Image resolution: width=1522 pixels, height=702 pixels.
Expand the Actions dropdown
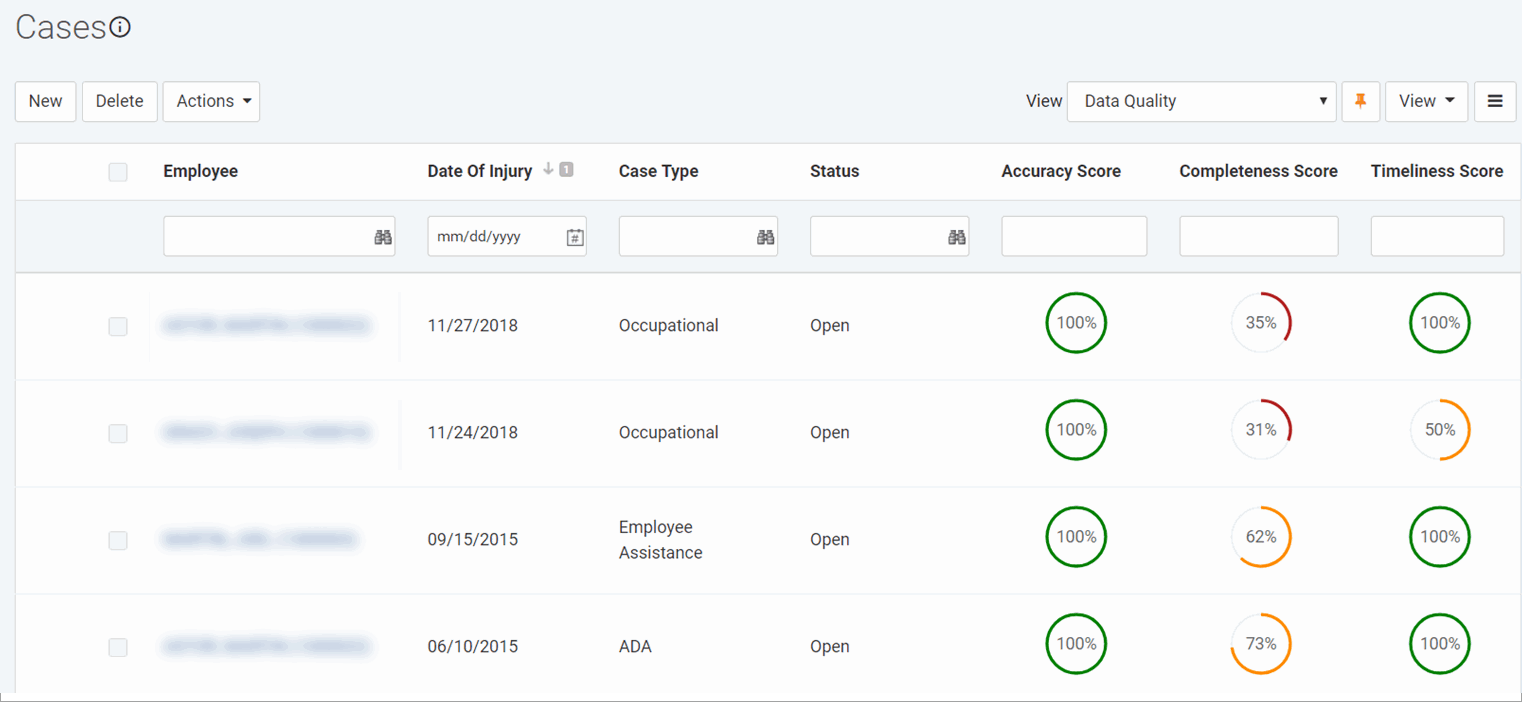(211, 101)
